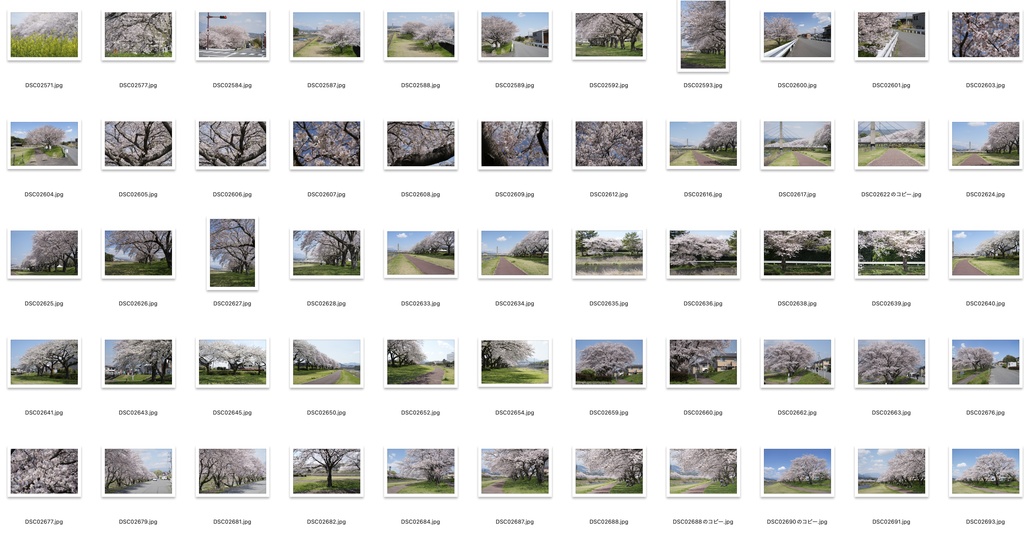Viewport: 1024px width, 533px height.
Task: Select the DSC02660.jpg thumbnail
Action: (x=703, y=362)
